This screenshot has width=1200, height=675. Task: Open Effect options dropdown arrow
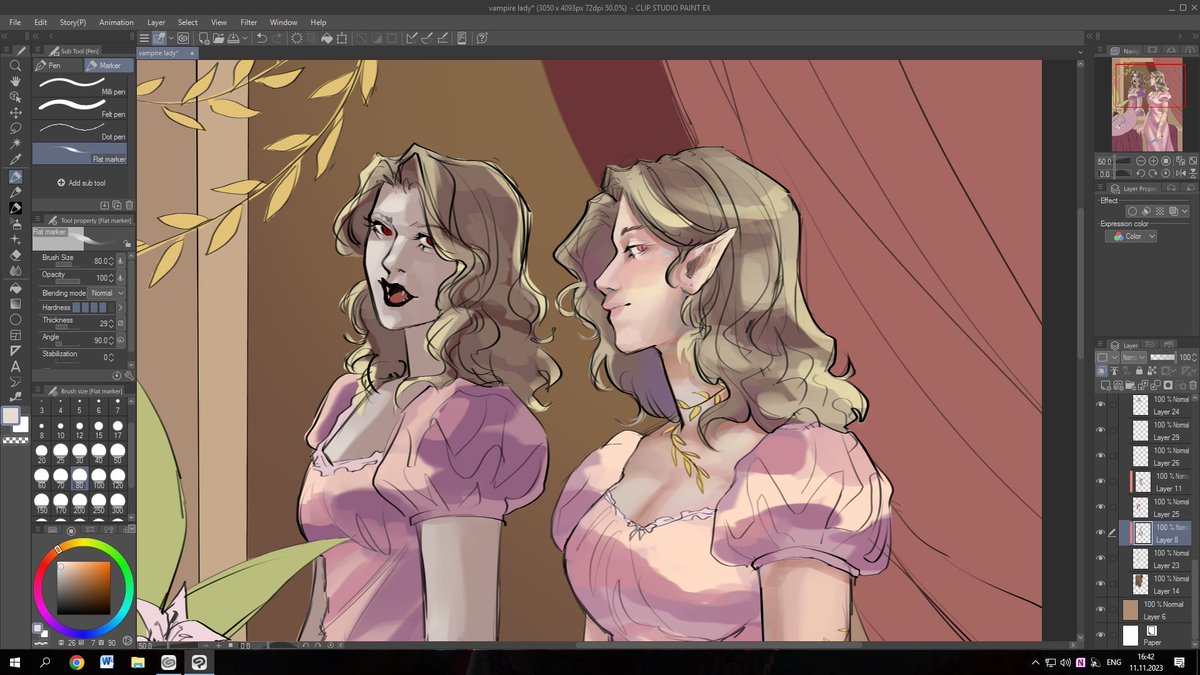click(x=1185, y=211)
